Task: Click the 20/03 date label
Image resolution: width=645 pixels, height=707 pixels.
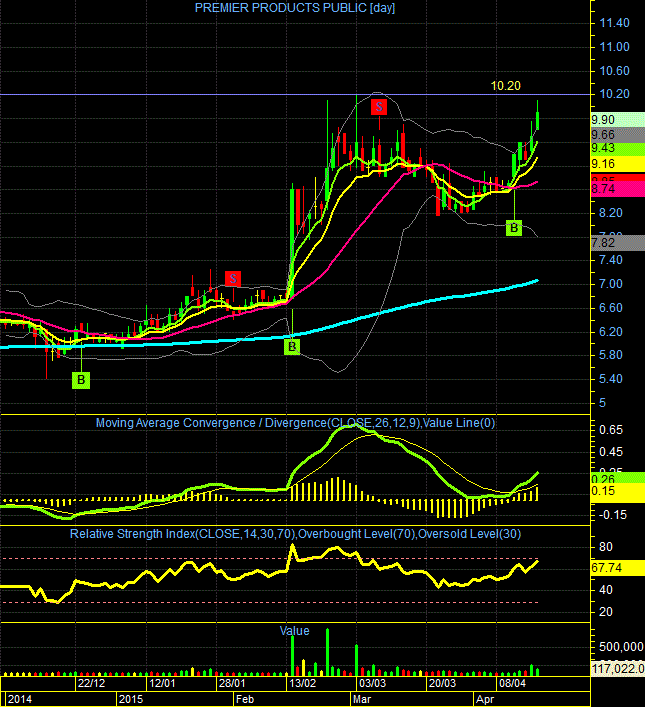Action: pyautogui.click(x=442, y=683)
